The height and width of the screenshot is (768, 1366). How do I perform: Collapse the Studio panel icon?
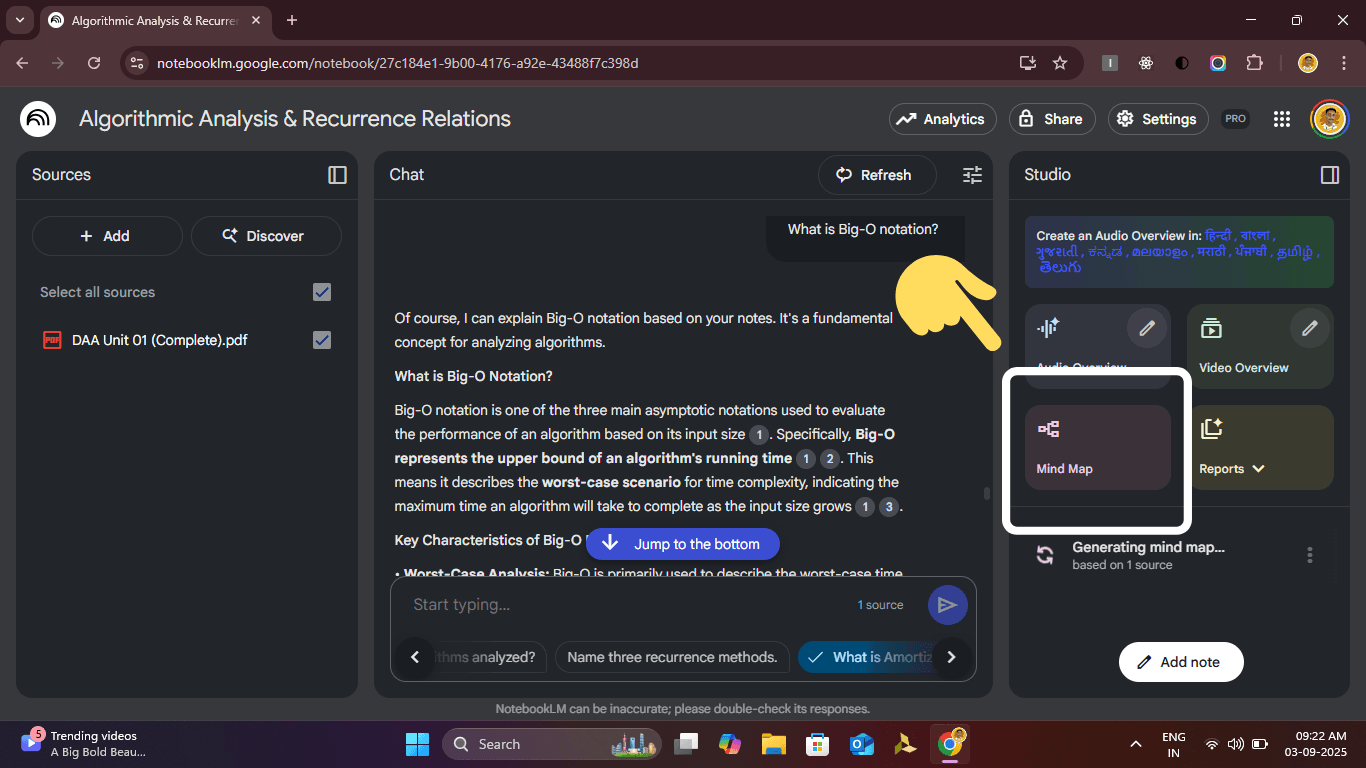coord(1329,175)
